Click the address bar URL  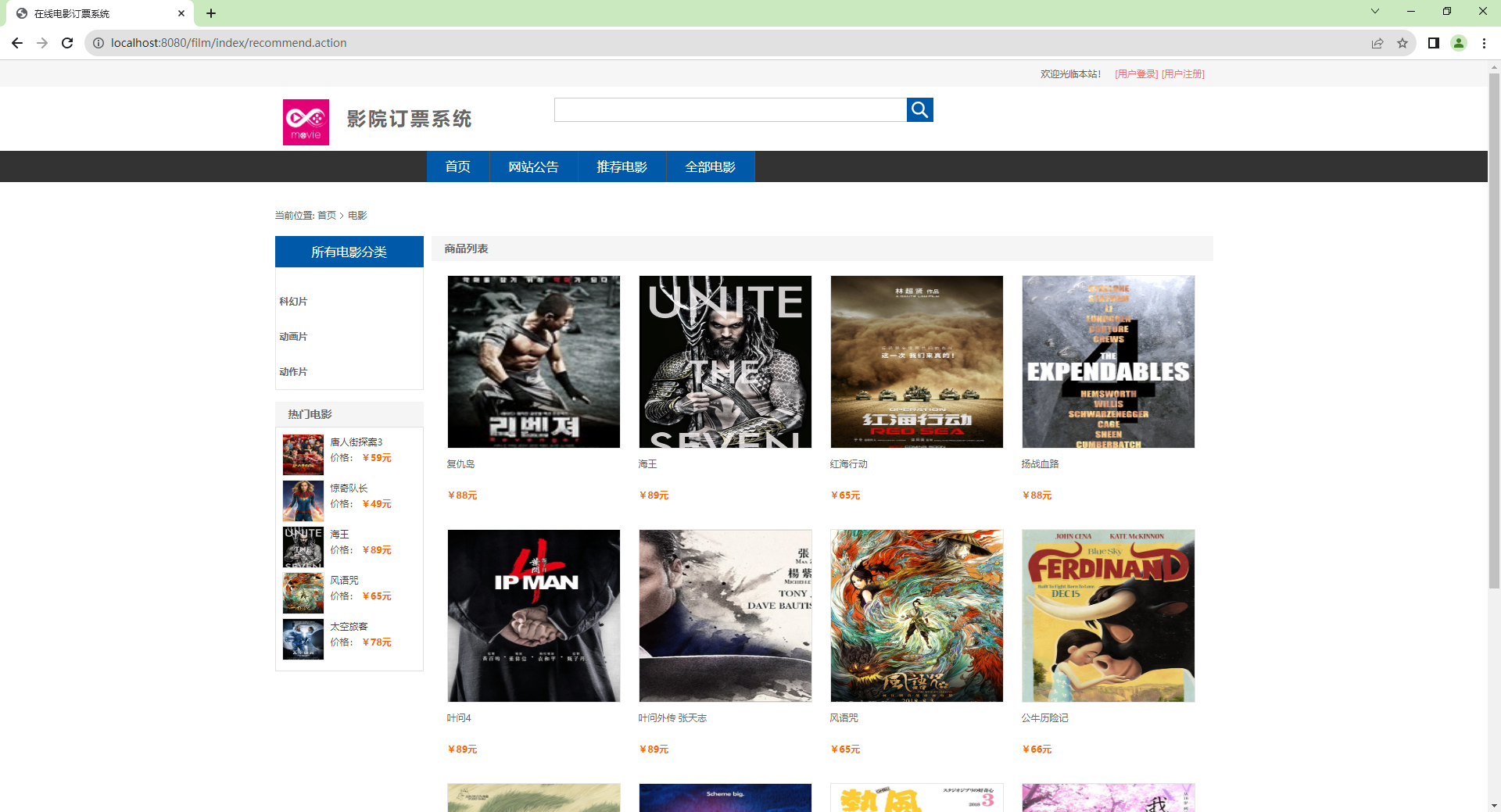pyautogui.click(x=228, y=43)
